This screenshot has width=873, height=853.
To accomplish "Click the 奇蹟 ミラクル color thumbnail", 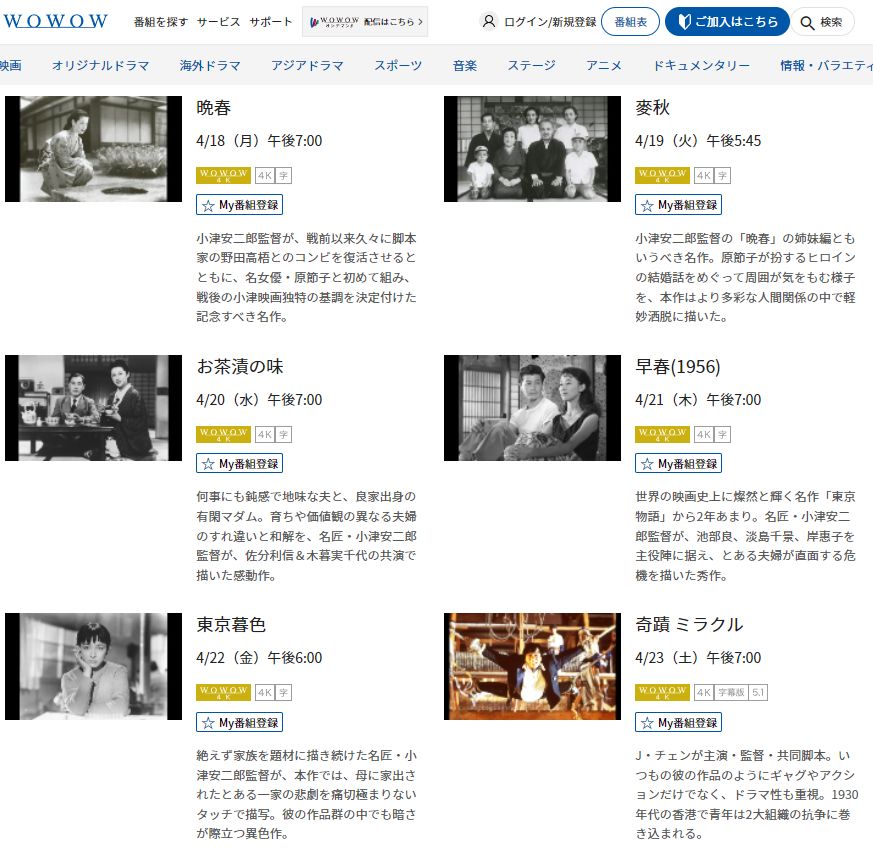I will pos(532,666).
